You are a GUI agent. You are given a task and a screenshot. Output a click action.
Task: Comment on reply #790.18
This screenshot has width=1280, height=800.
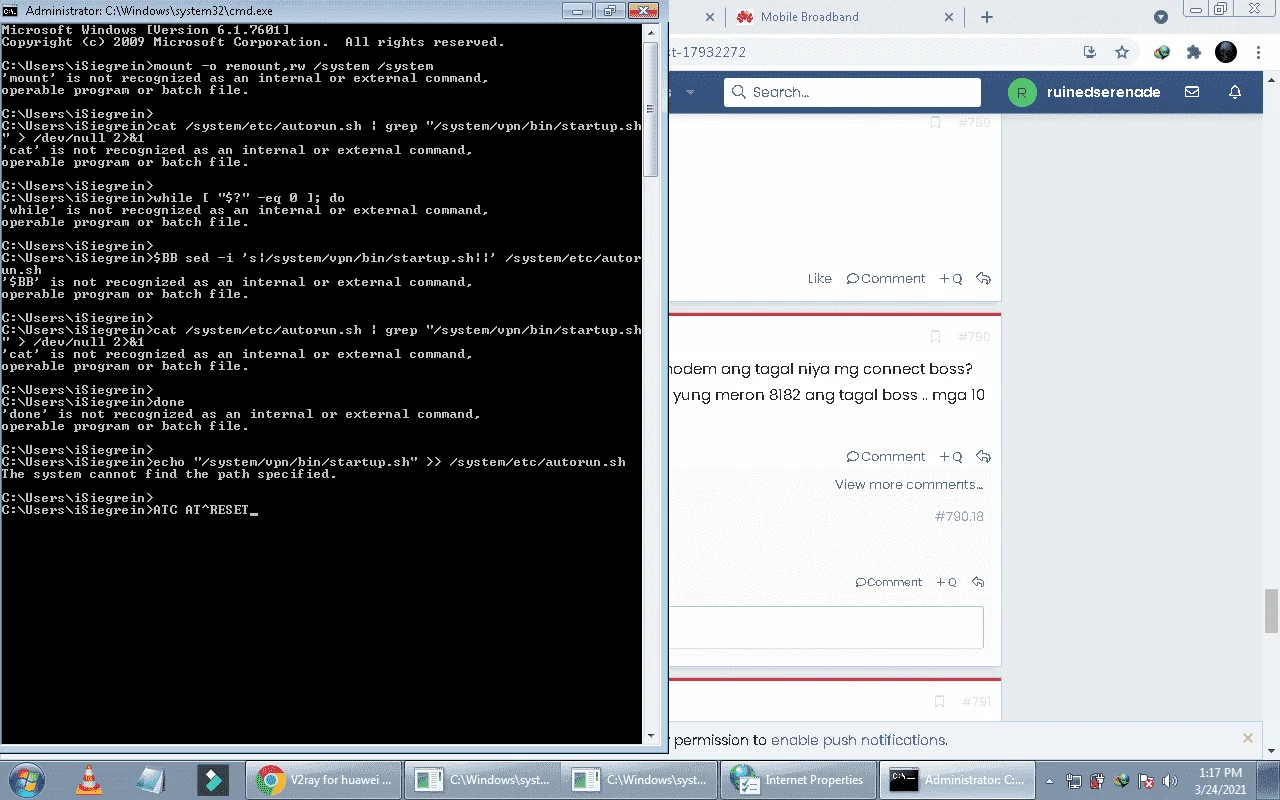(x=889, y=582)
